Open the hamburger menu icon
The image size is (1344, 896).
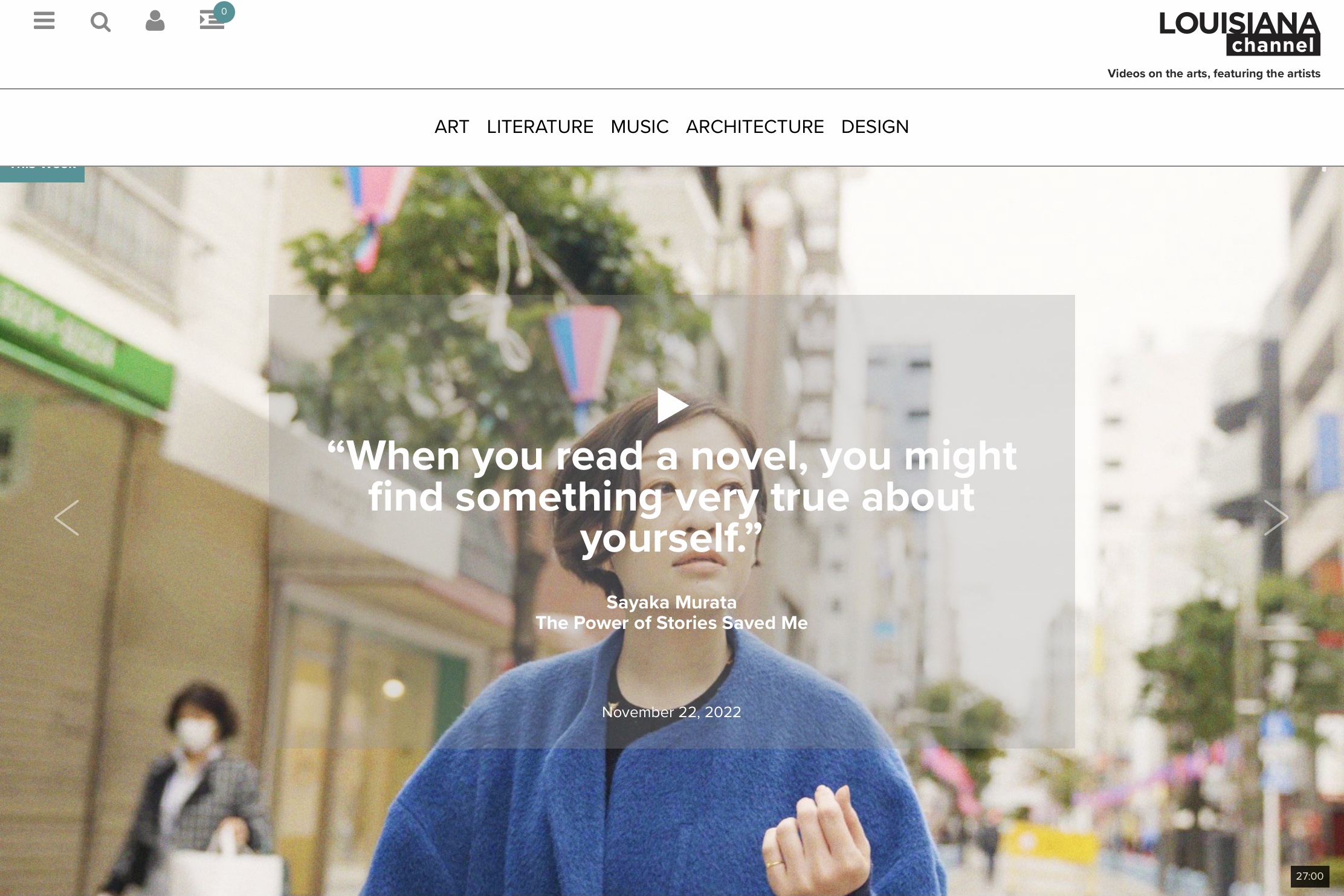click(44, 21)
